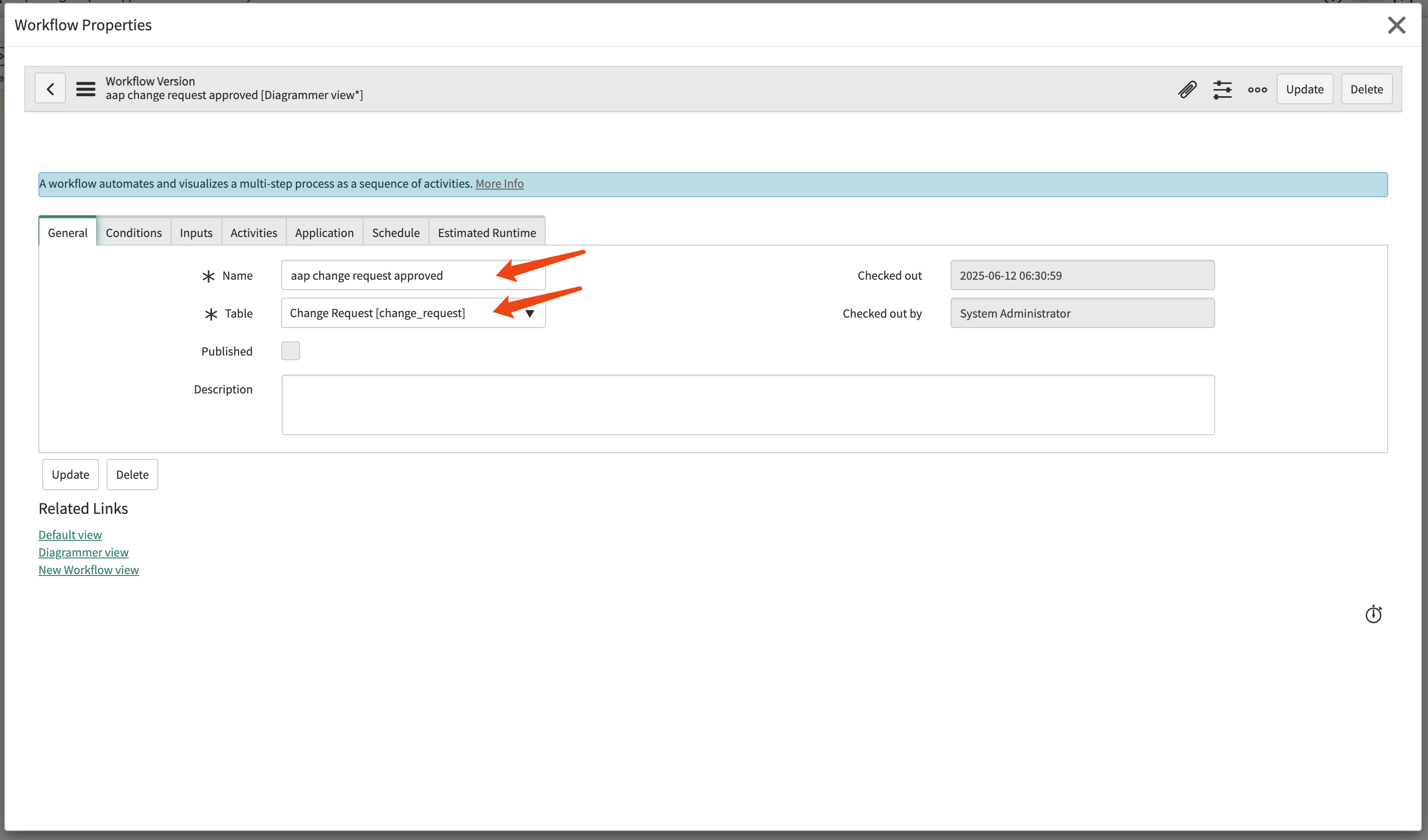Follow the More Info link
The width and height of the screenshot is (1428, 840).
(x=499, y=183)
